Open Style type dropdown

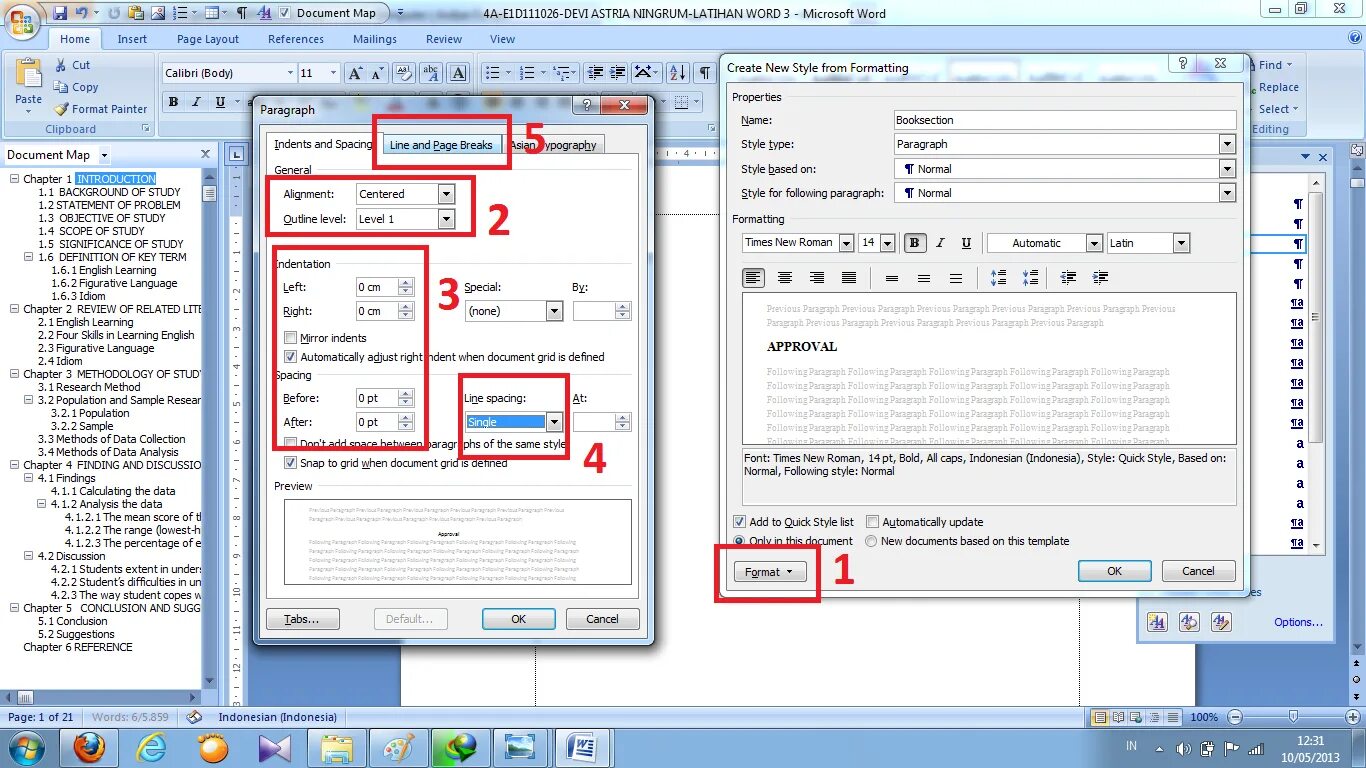1228,144
